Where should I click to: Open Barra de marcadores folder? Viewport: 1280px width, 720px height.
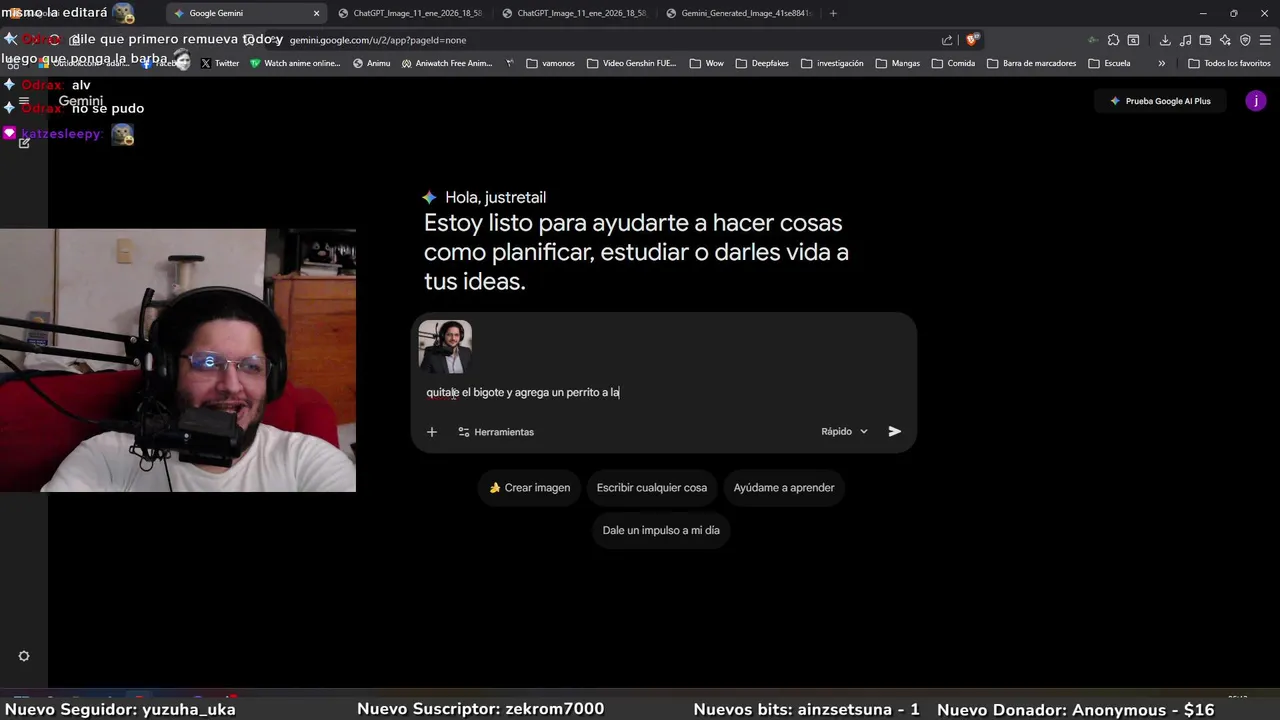pyautogui.click(x=1031, y=63)
